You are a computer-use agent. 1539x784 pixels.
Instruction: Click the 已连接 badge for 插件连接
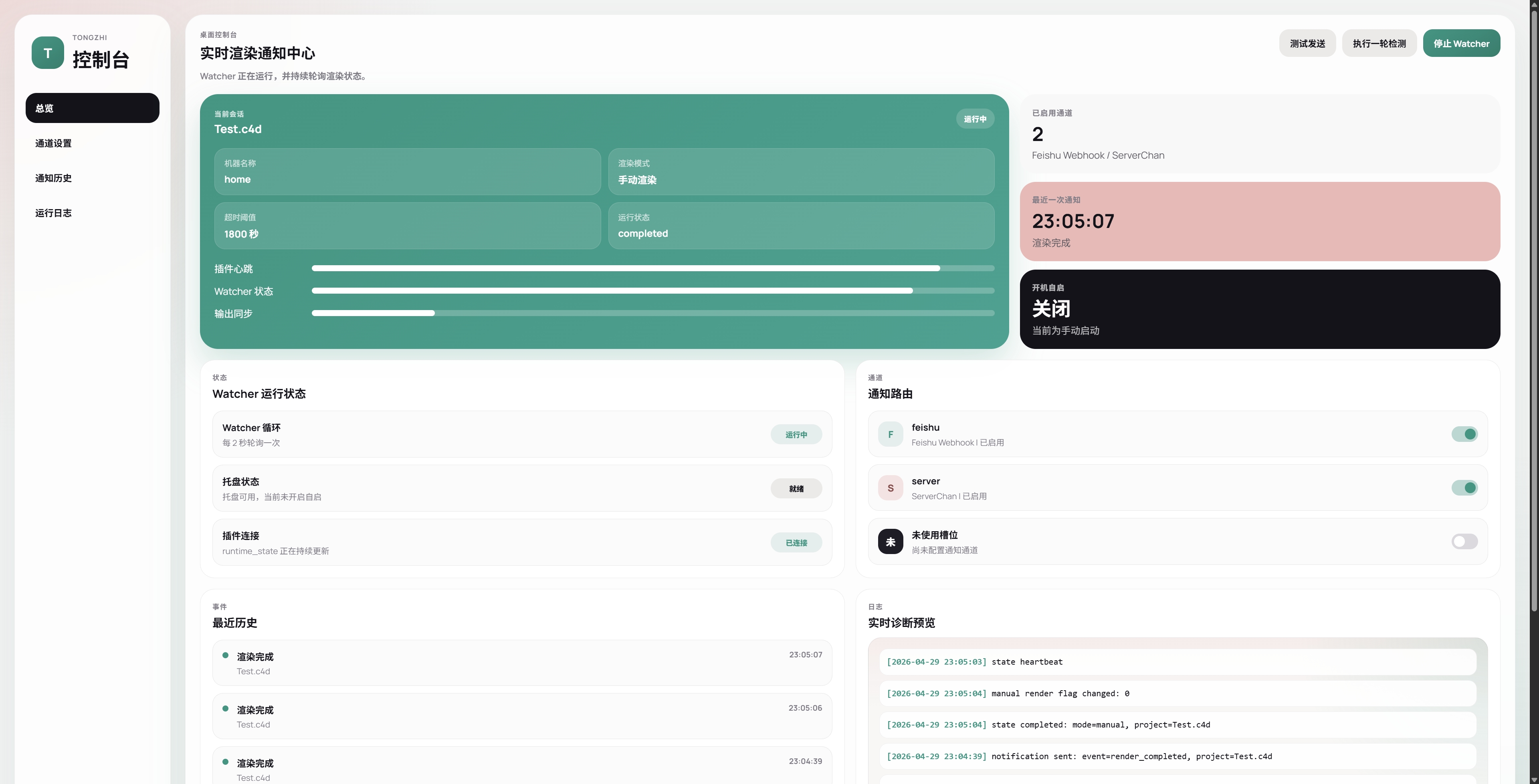click(x=796, y=543)
